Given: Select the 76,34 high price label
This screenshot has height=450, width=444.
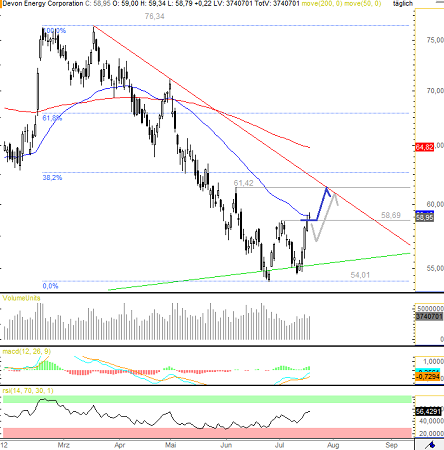Looking at the screenshot, I should (154, 16).
